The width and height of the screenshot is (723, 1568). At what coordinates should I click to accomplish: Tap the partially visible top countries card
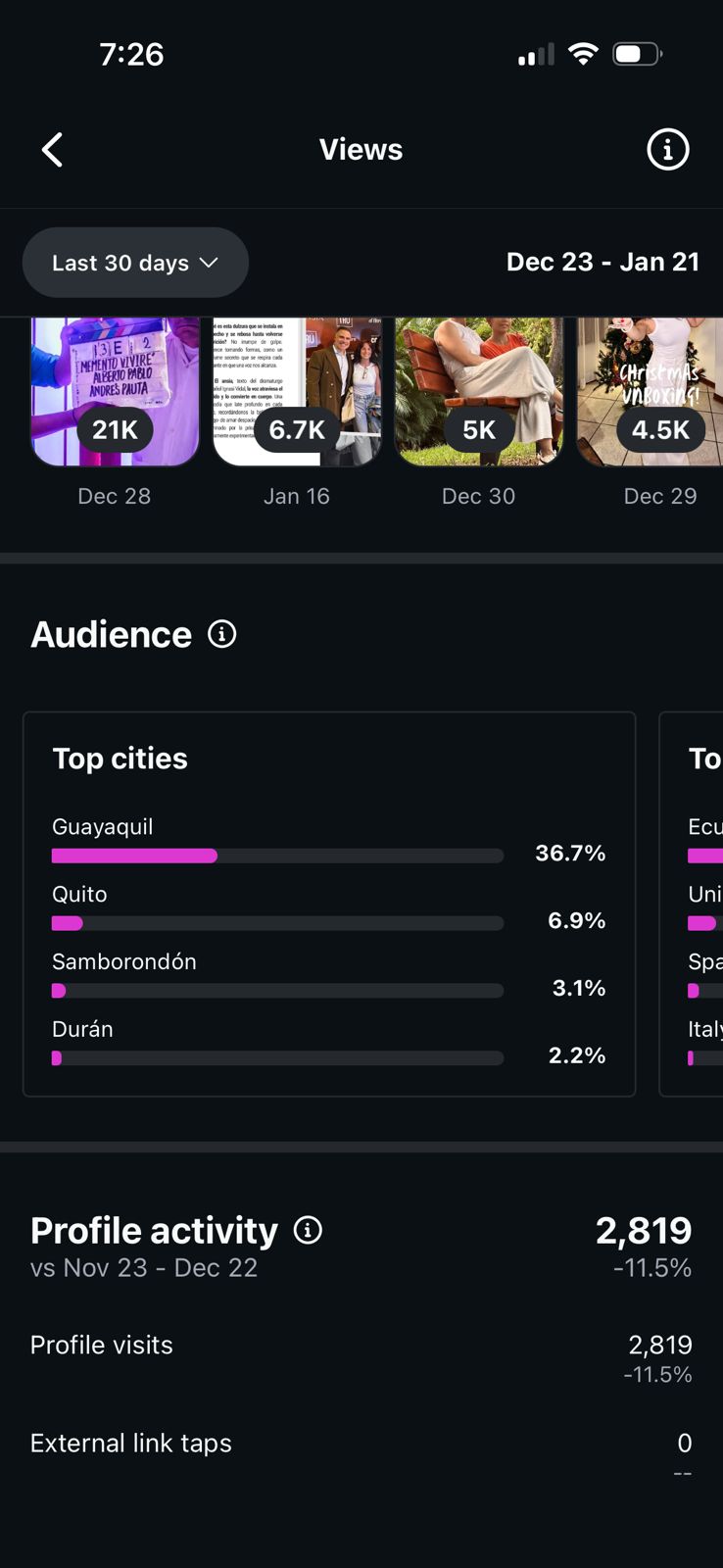coord(694,902)
